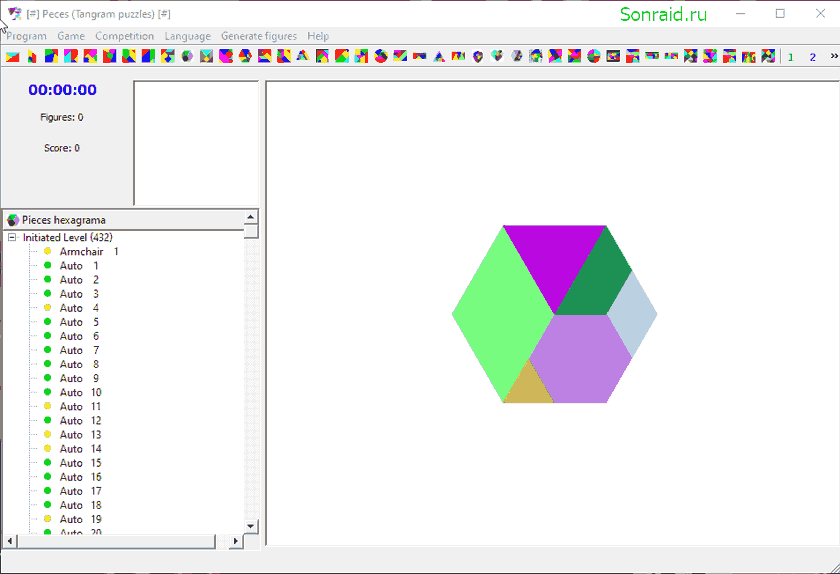This screenshot has height=574, width=840.
Task: Select Auto 8 in the puzzle list
Action: (79, 364)
